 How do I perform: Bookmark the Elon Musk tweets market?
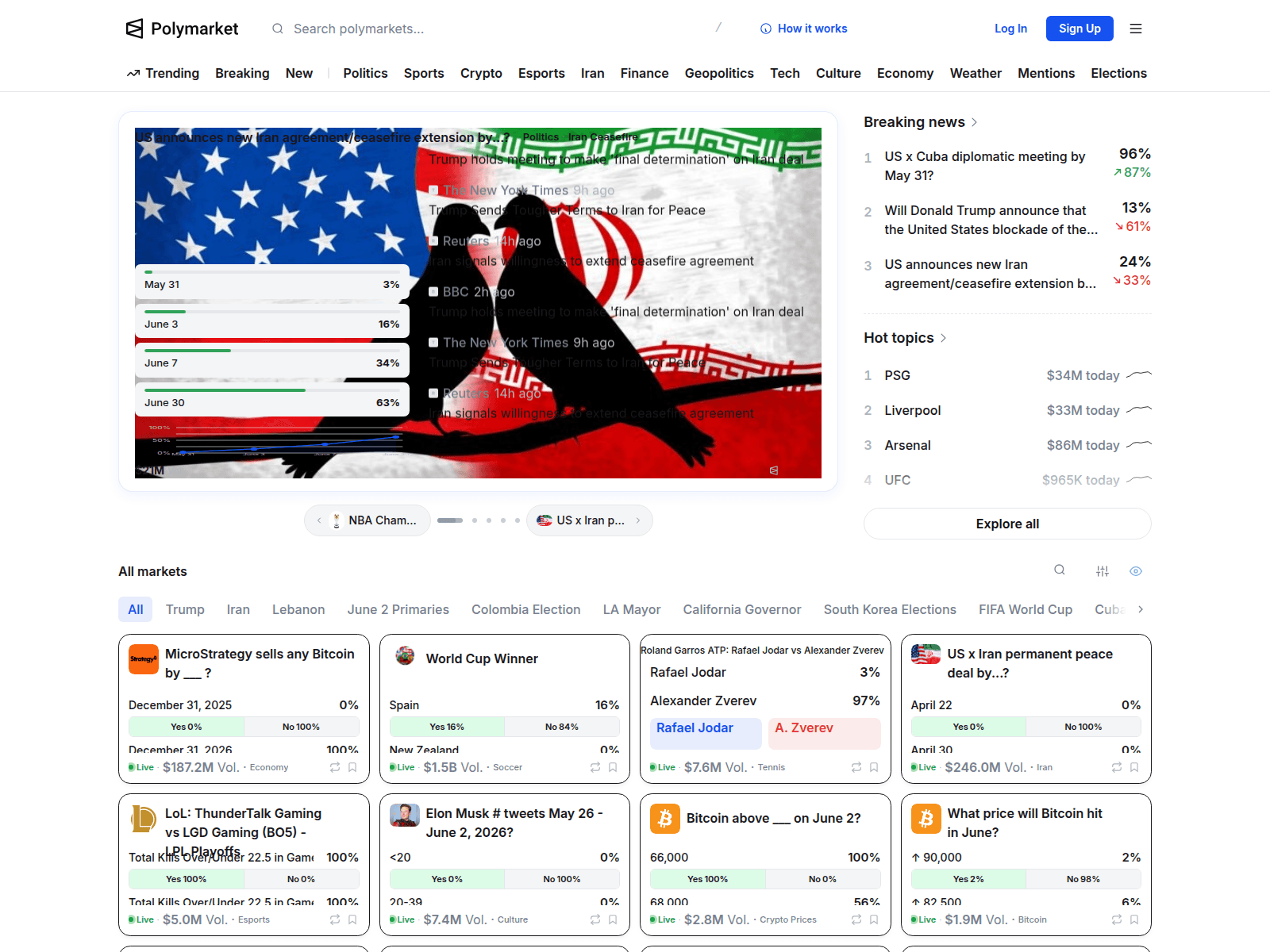[613, 919]
